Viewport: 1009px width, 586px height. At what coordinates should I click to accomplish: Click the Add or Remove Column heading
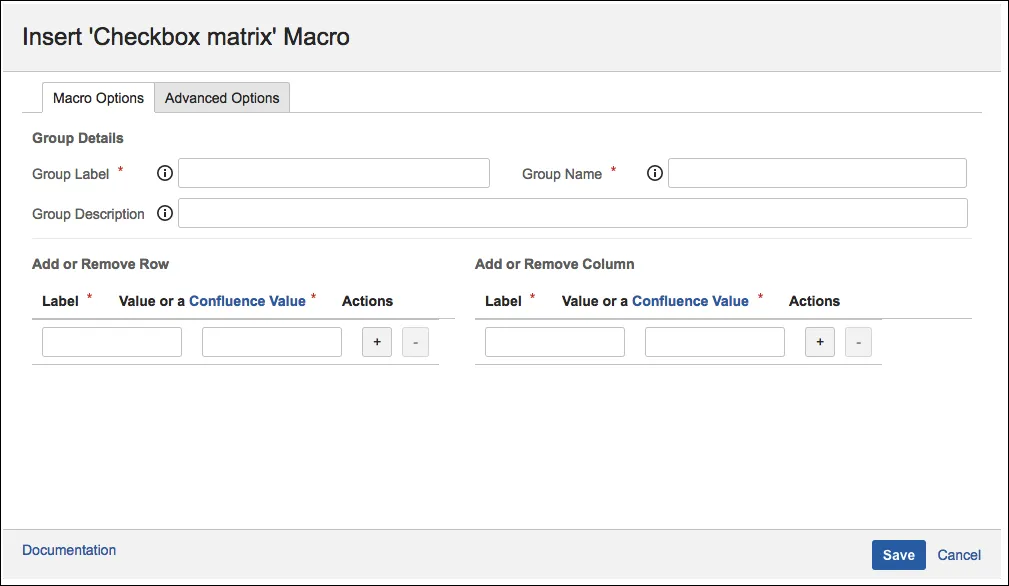point(555,264)
